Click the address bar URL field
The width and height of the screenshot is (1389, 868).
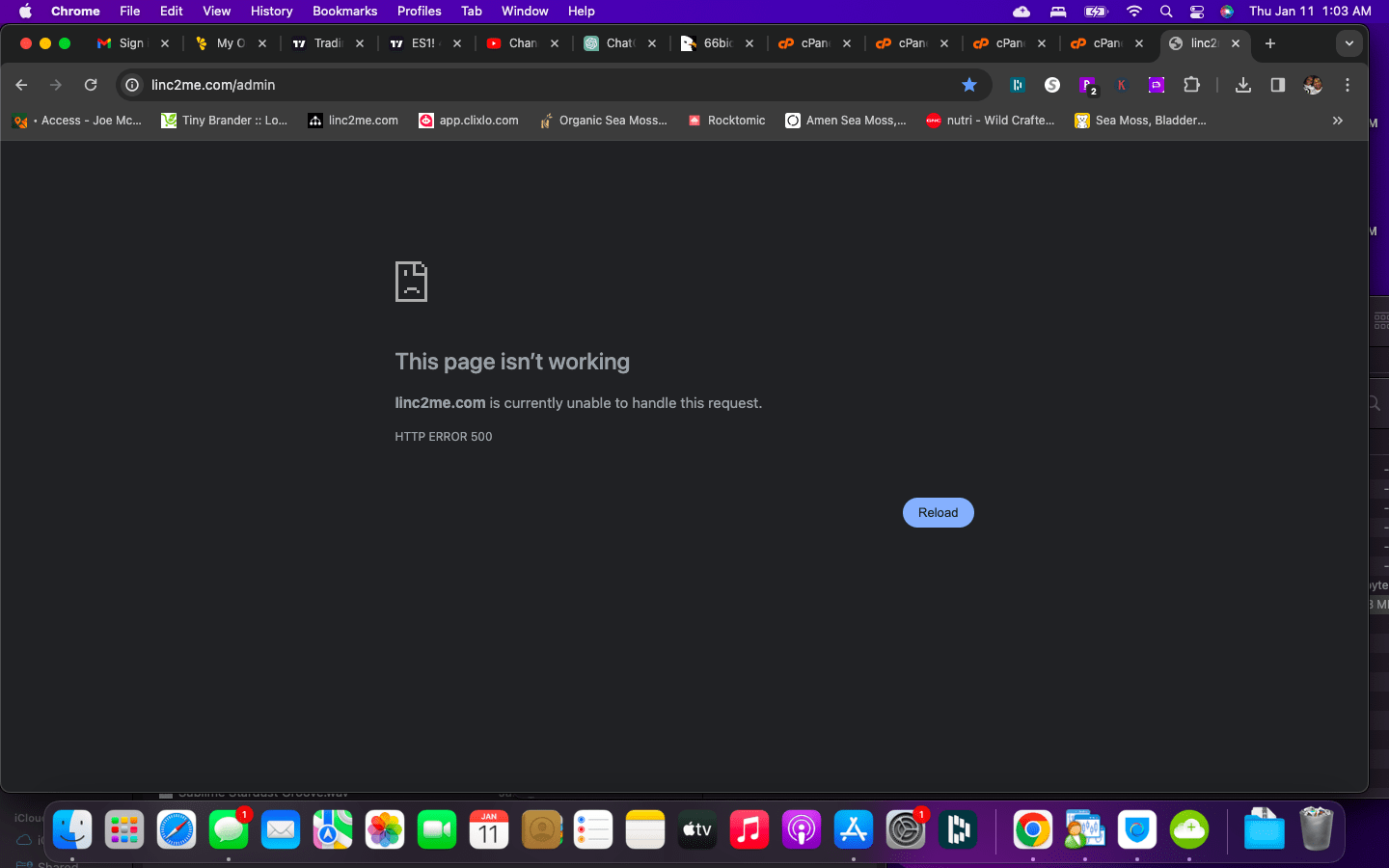(x=540, y=85)
